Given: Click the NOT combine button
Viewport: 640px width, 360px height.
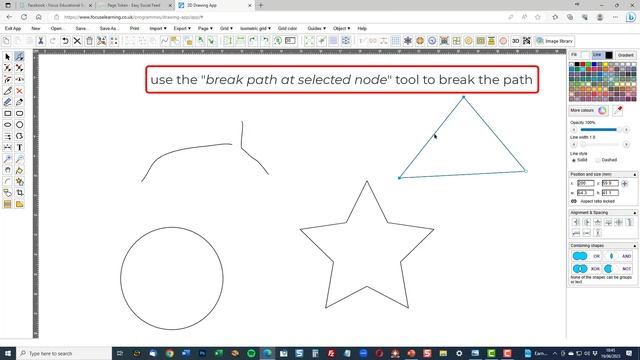Looking at the screenshot, I should [x=618, y=269].
